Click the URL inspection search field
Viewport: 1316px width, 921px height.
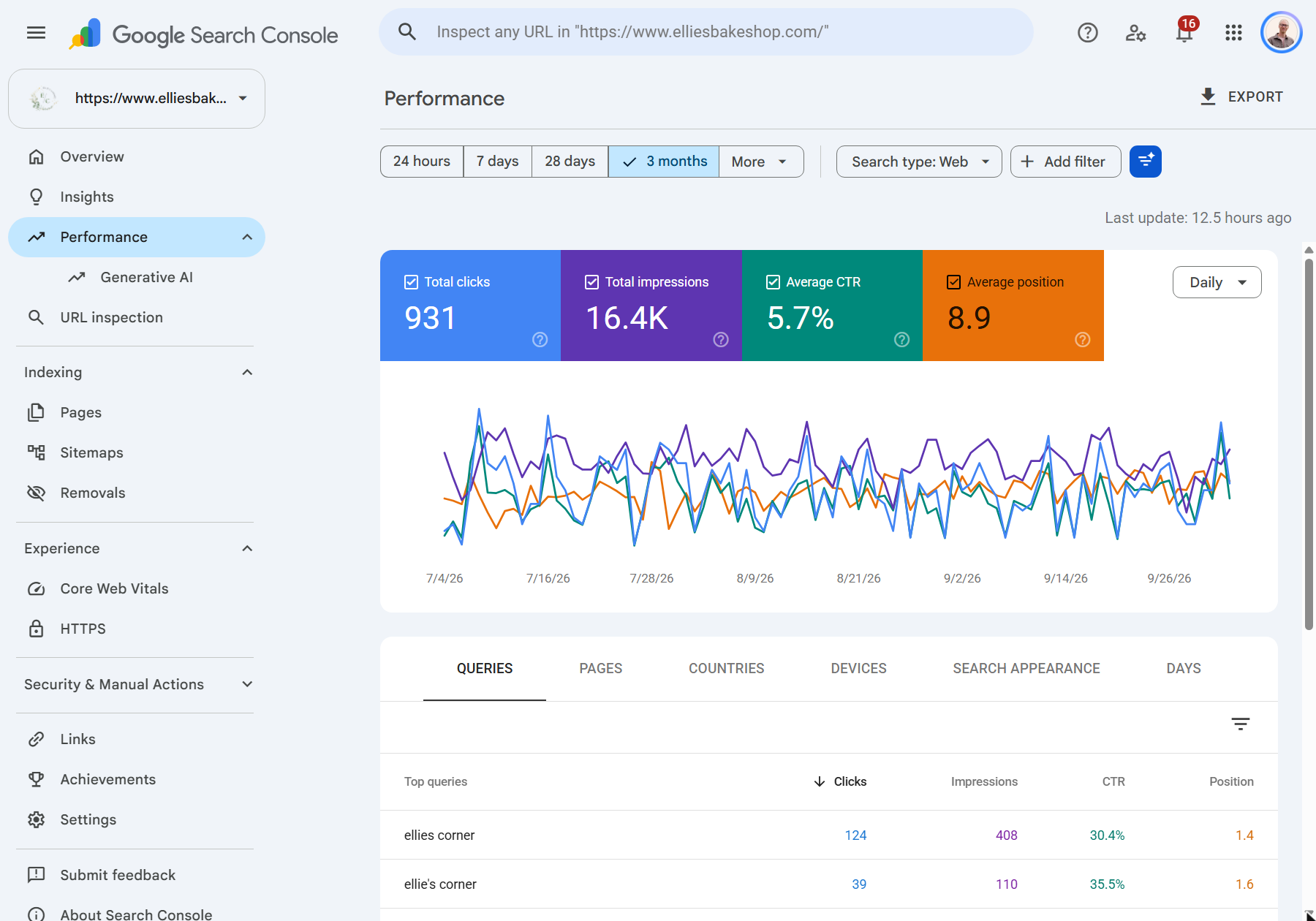[706, 32]
